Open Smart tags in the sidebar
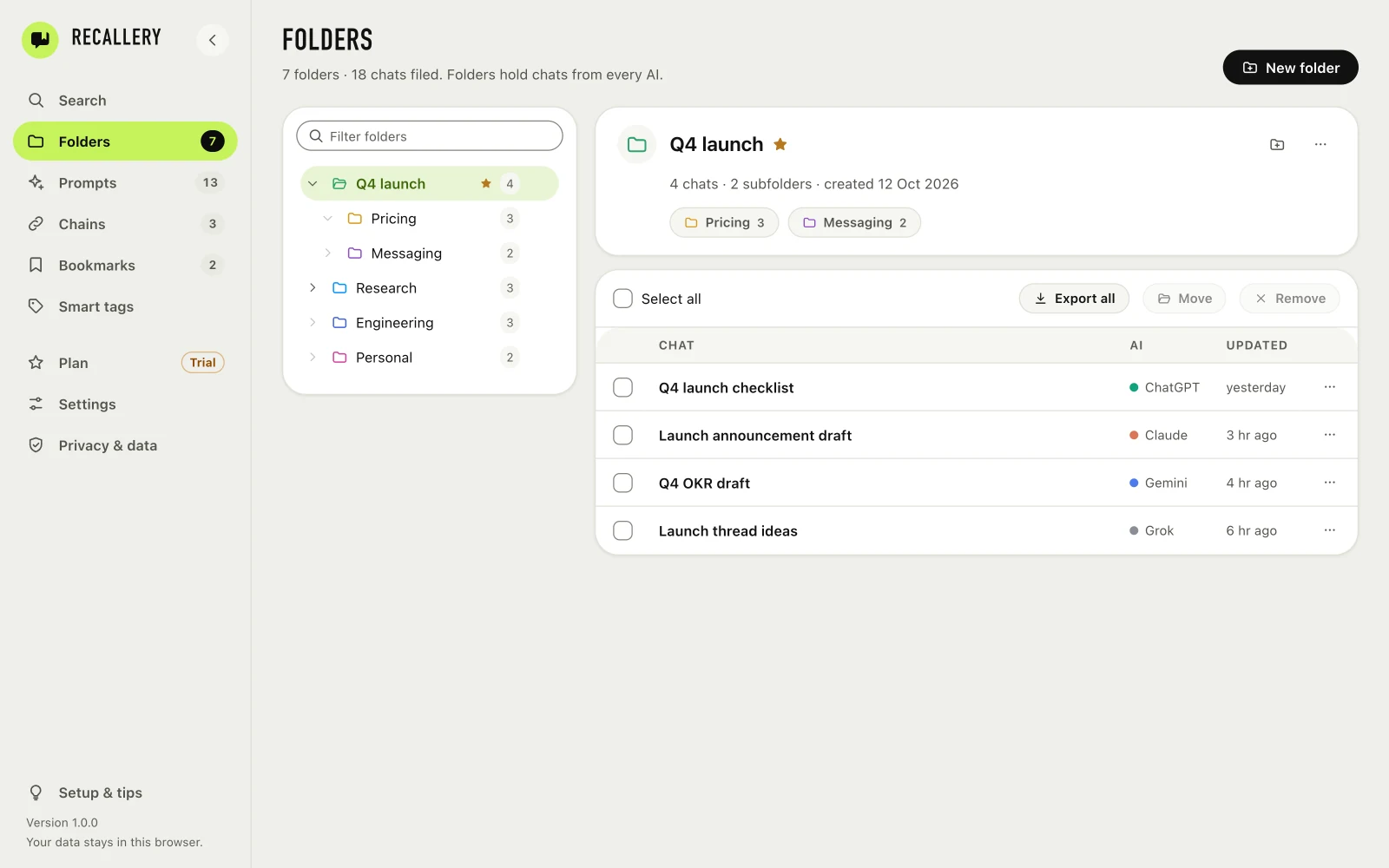Screen dimensions: 1389x868 tap(125, 306)
